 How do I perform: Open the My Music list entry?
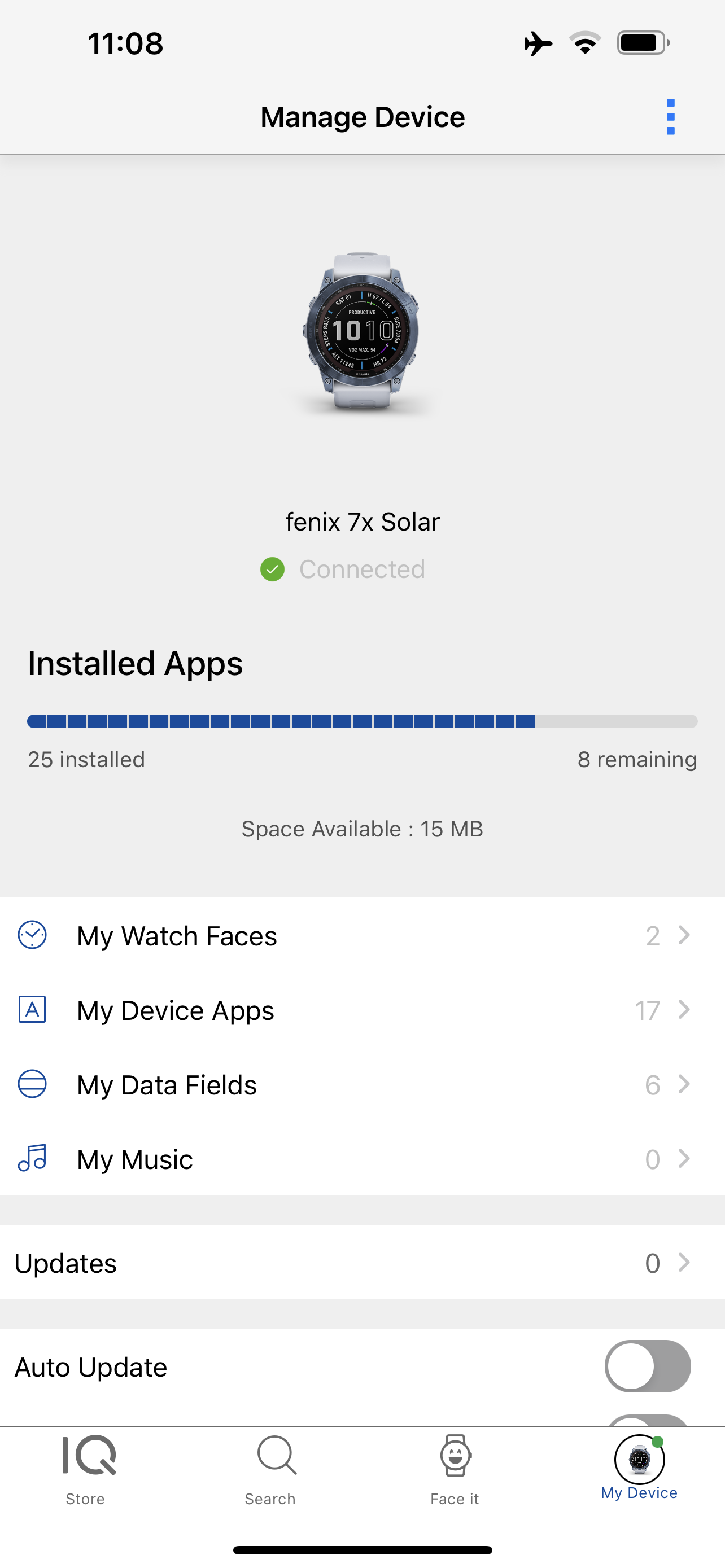[x=134, y=1159]
